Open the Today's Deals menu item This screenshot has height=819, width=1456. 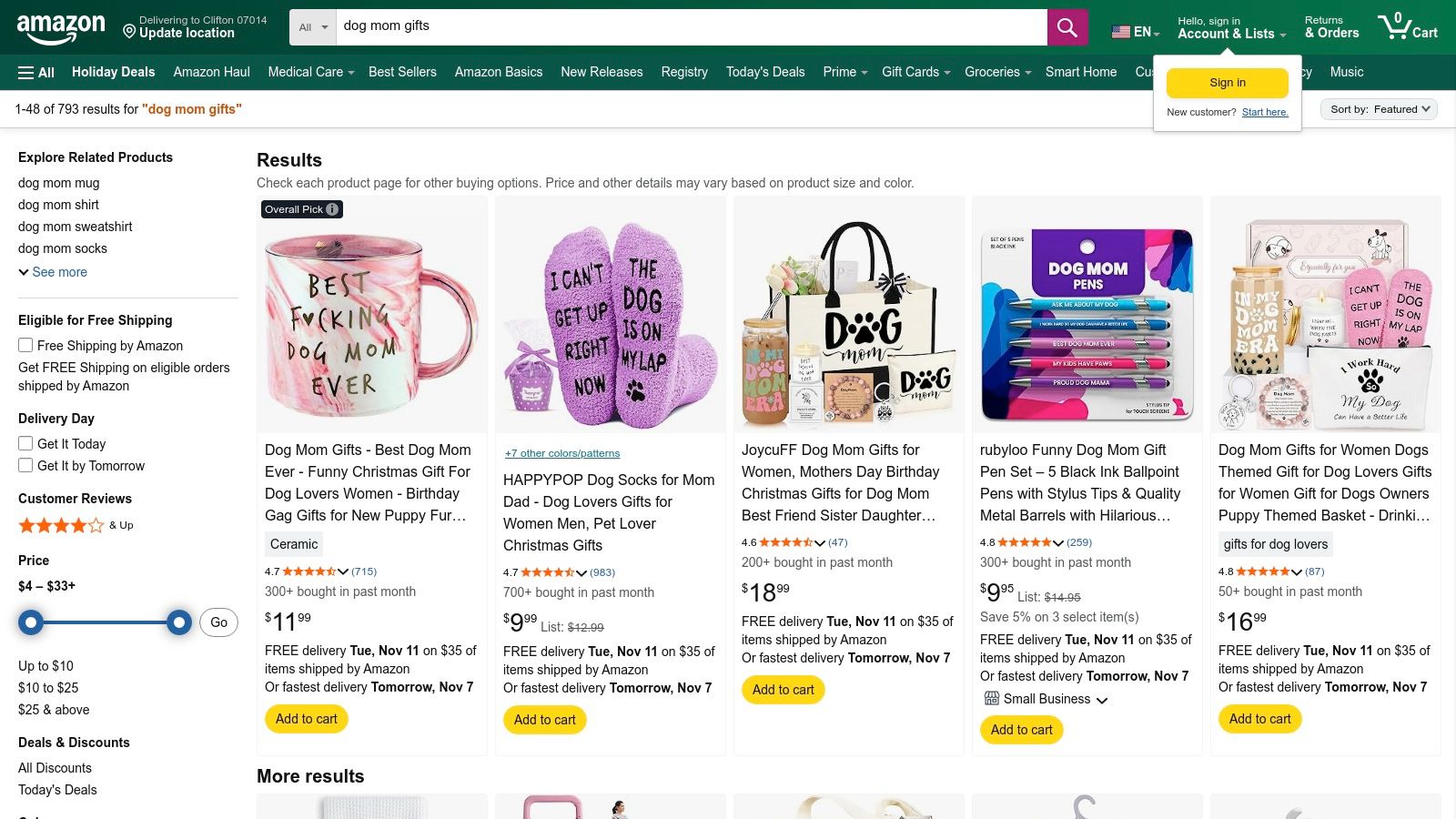point(764,72)
